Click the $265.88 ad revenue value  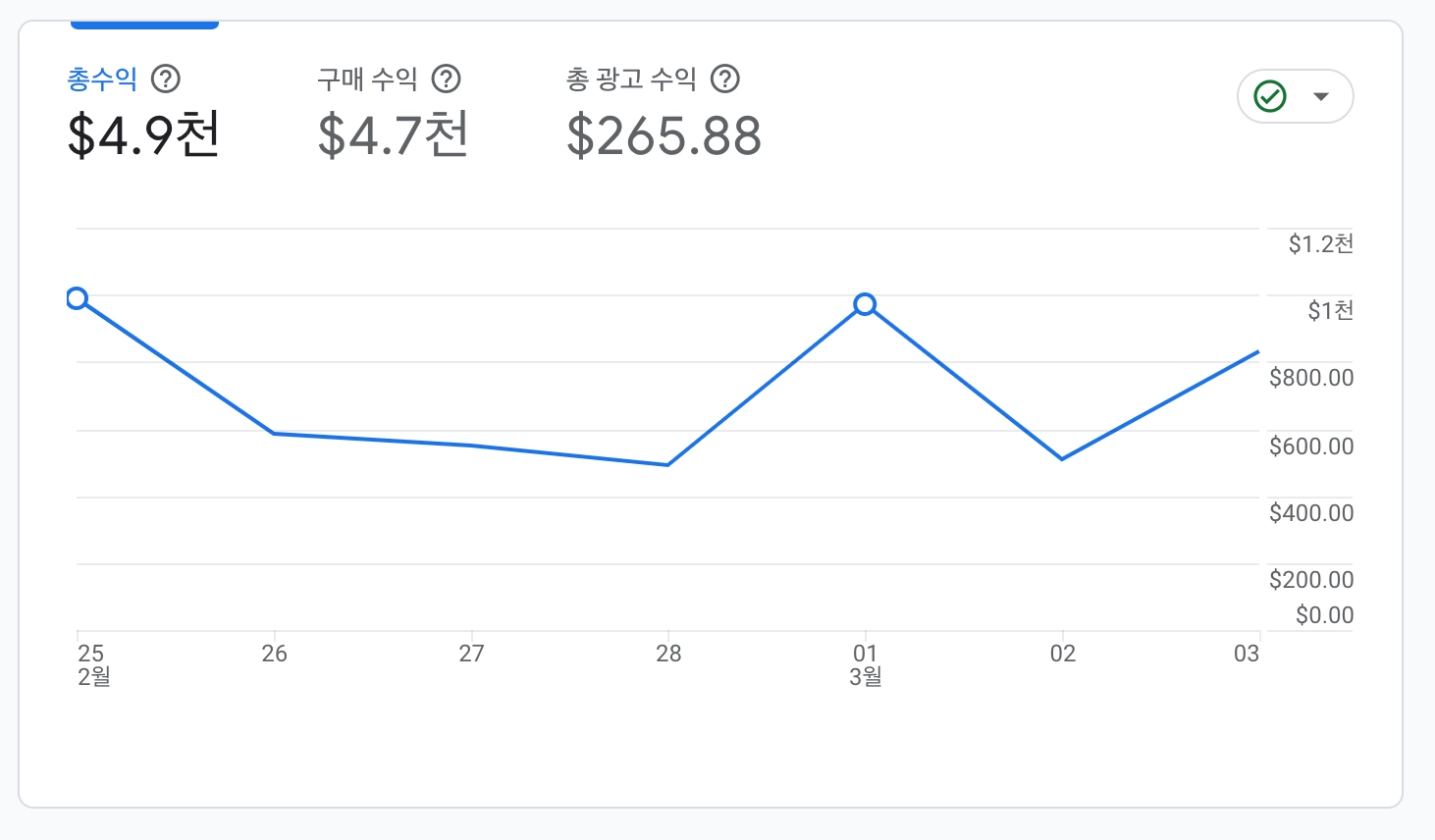pyautogui.click(x=664, y=135)
